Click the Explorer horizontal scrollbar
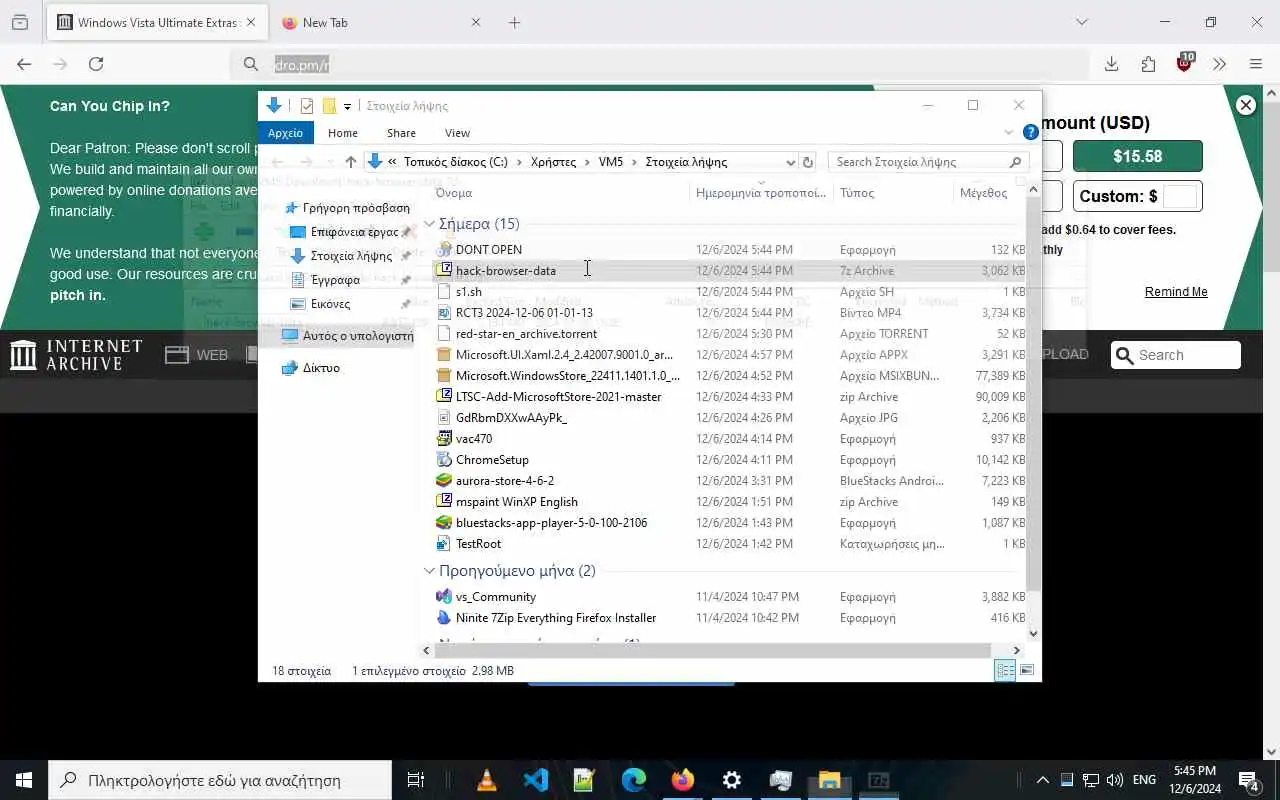1280x800 pixels. (714, 650)
